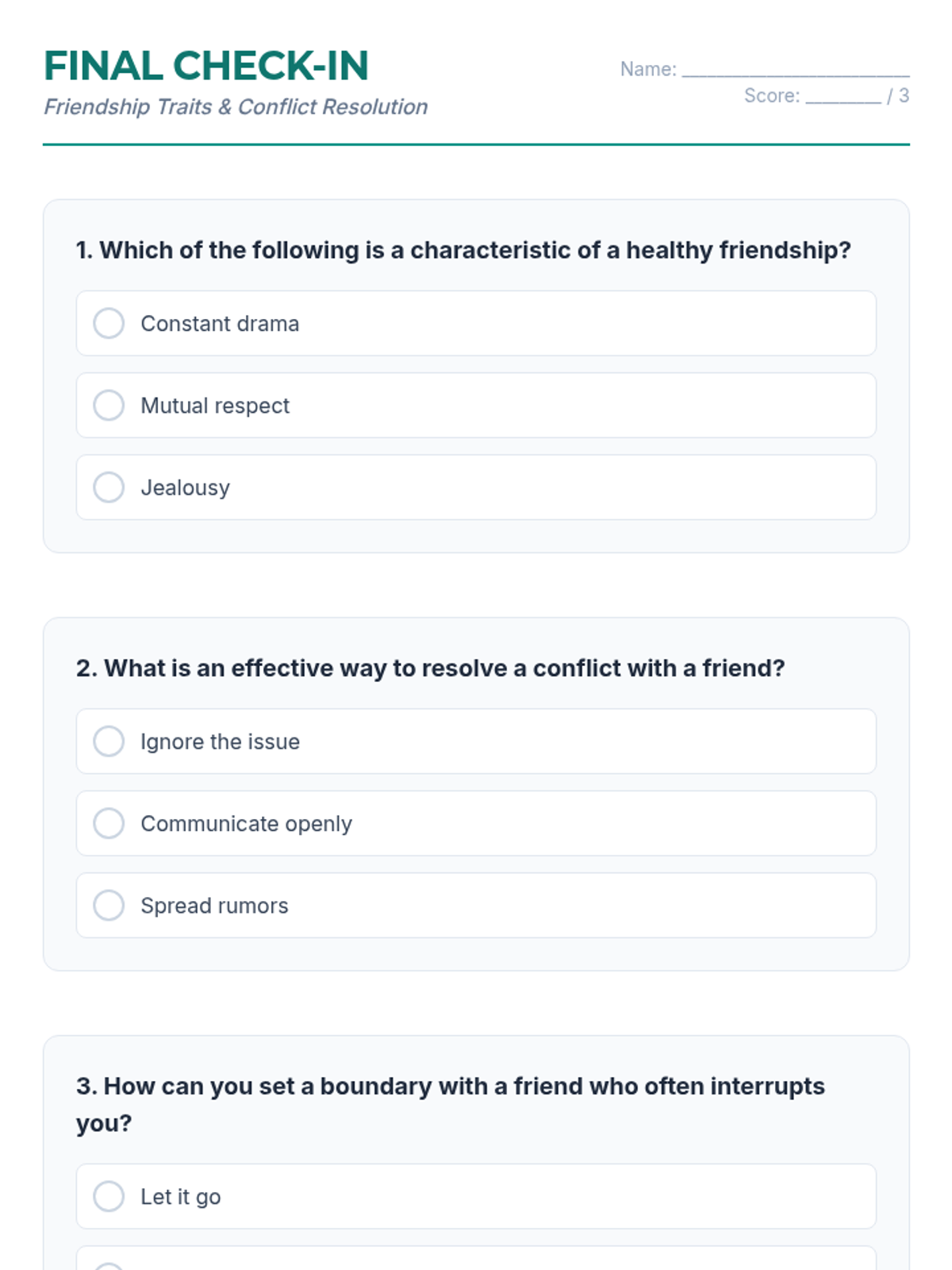
Task: Select Communicate openly radio option
Action: click(109, 823)
